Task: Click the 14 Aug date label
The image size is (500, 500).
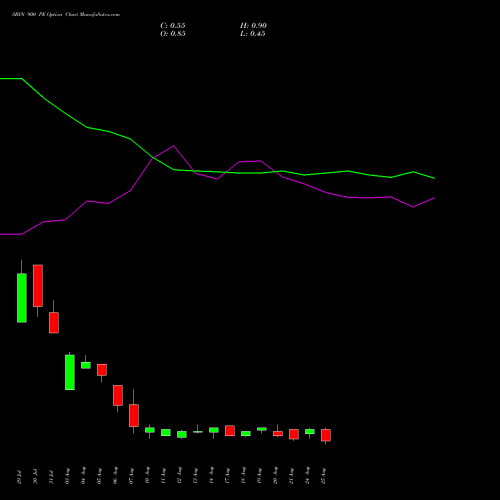Action: point(211,476)
